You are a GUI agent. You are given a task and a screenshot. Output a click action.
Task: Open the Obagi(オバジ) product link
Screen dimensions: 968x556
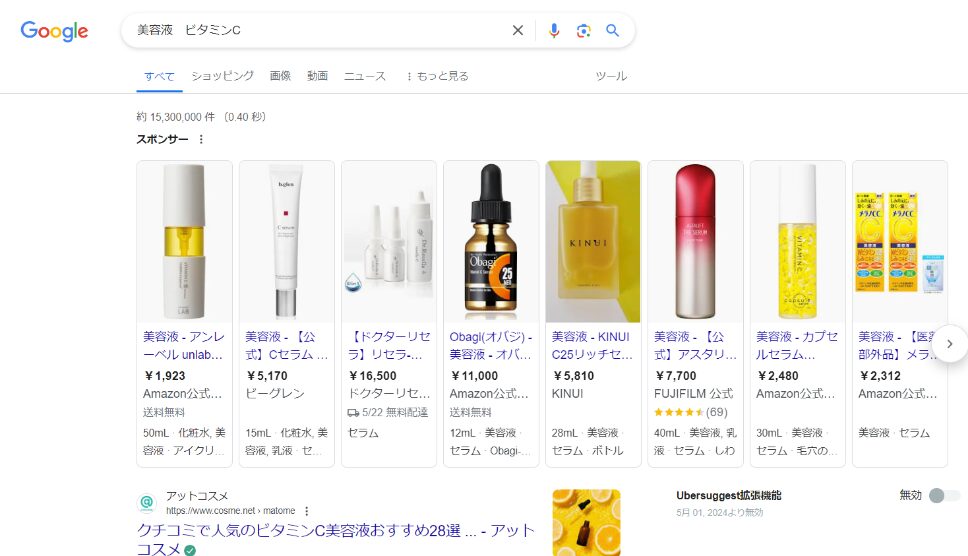tap(491, 346)
